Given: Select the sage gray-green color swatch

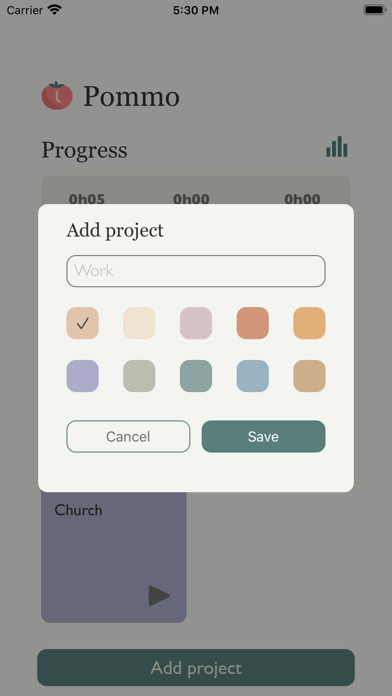Looking at the screenshot, I should tap(139, 376).
